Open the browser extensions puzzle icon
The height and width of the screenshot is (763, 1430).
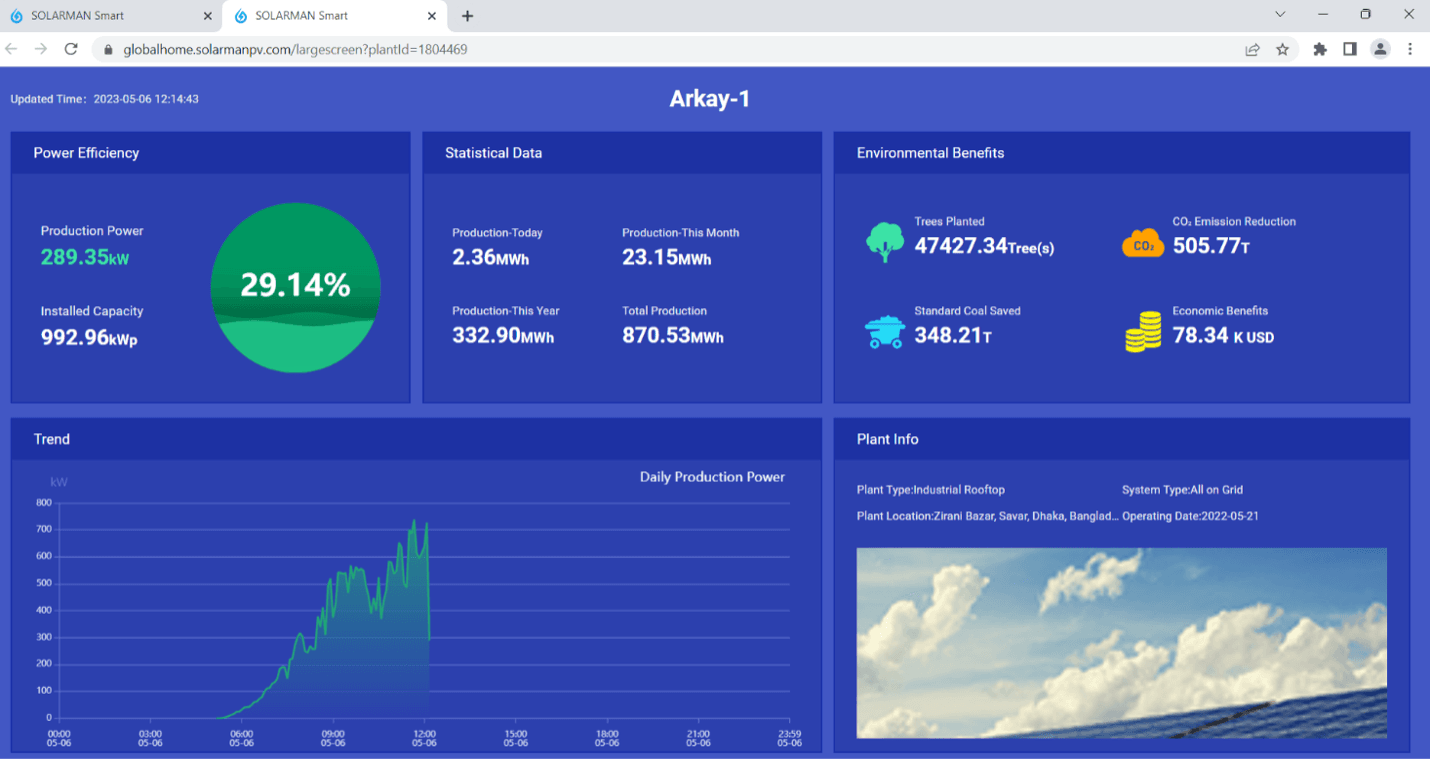pyautogui.click(x=1319, y=49)
